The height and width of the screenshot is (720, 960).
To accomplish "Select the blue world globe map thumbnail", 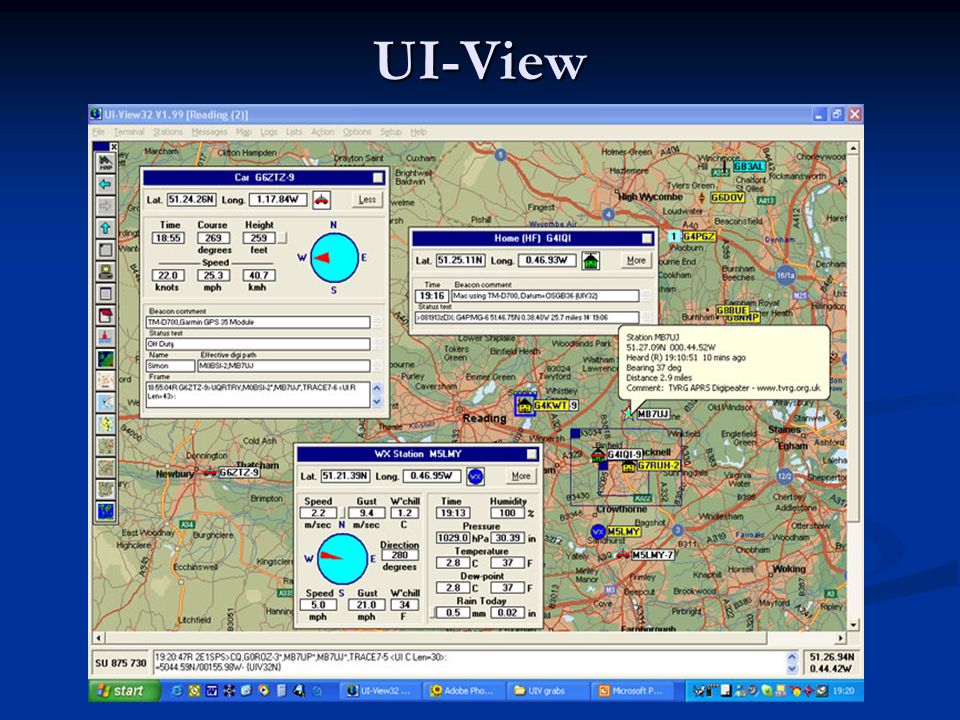I will (x=105, y=511).
